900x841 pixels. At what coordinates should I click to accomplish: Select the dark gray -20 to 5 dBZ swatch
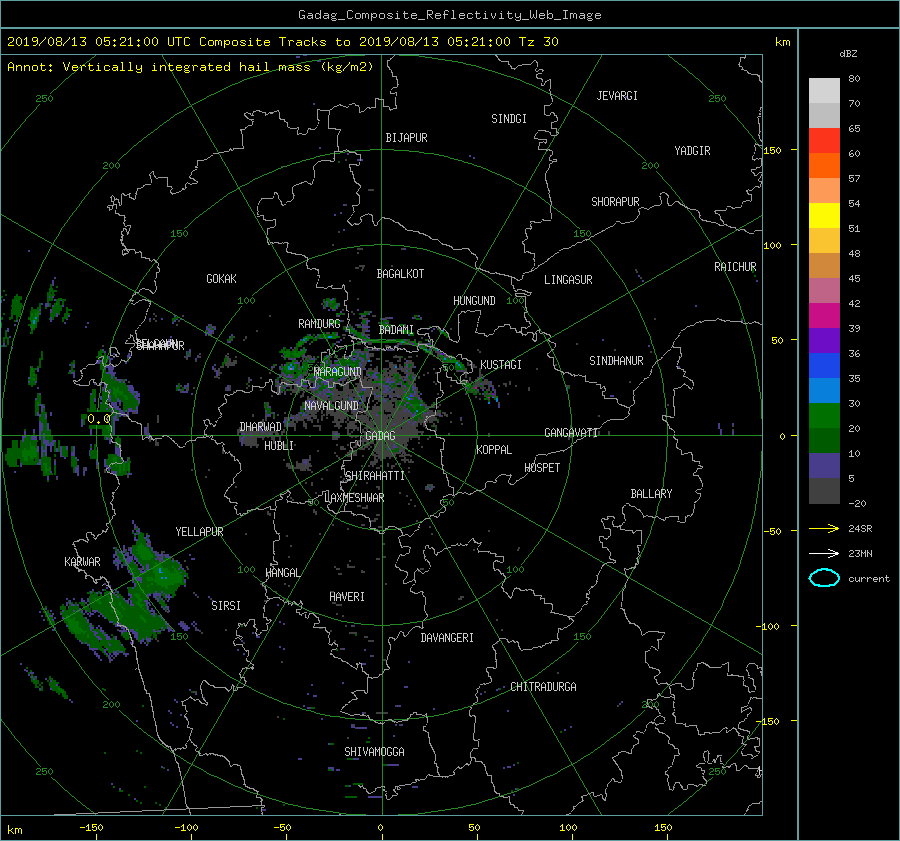(x=824, y=491)
